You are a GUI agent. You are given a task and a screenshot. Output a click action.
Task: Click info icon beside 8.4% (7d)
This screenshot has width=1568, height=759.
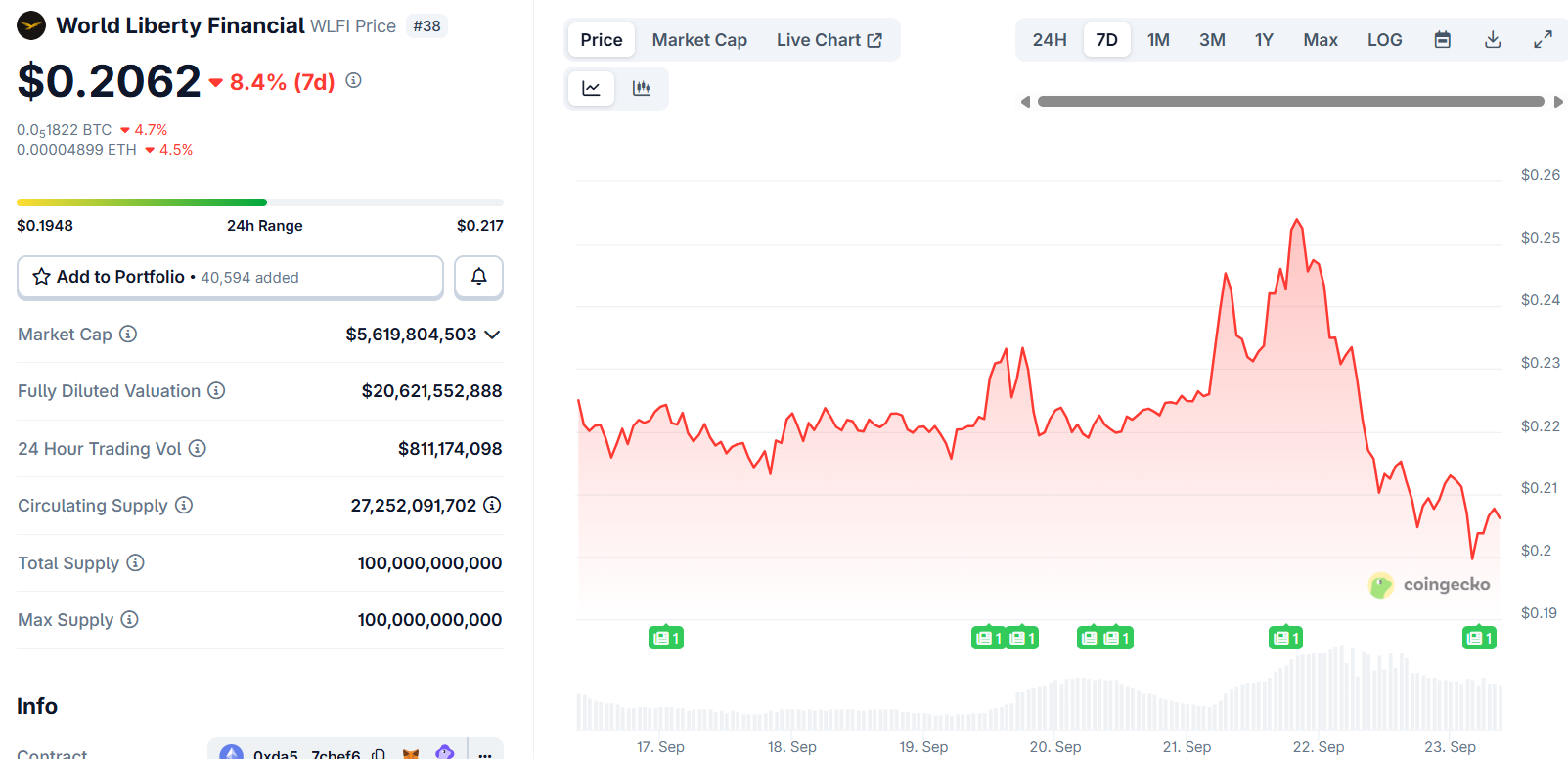pyautogui.click(x=354, y=80)
